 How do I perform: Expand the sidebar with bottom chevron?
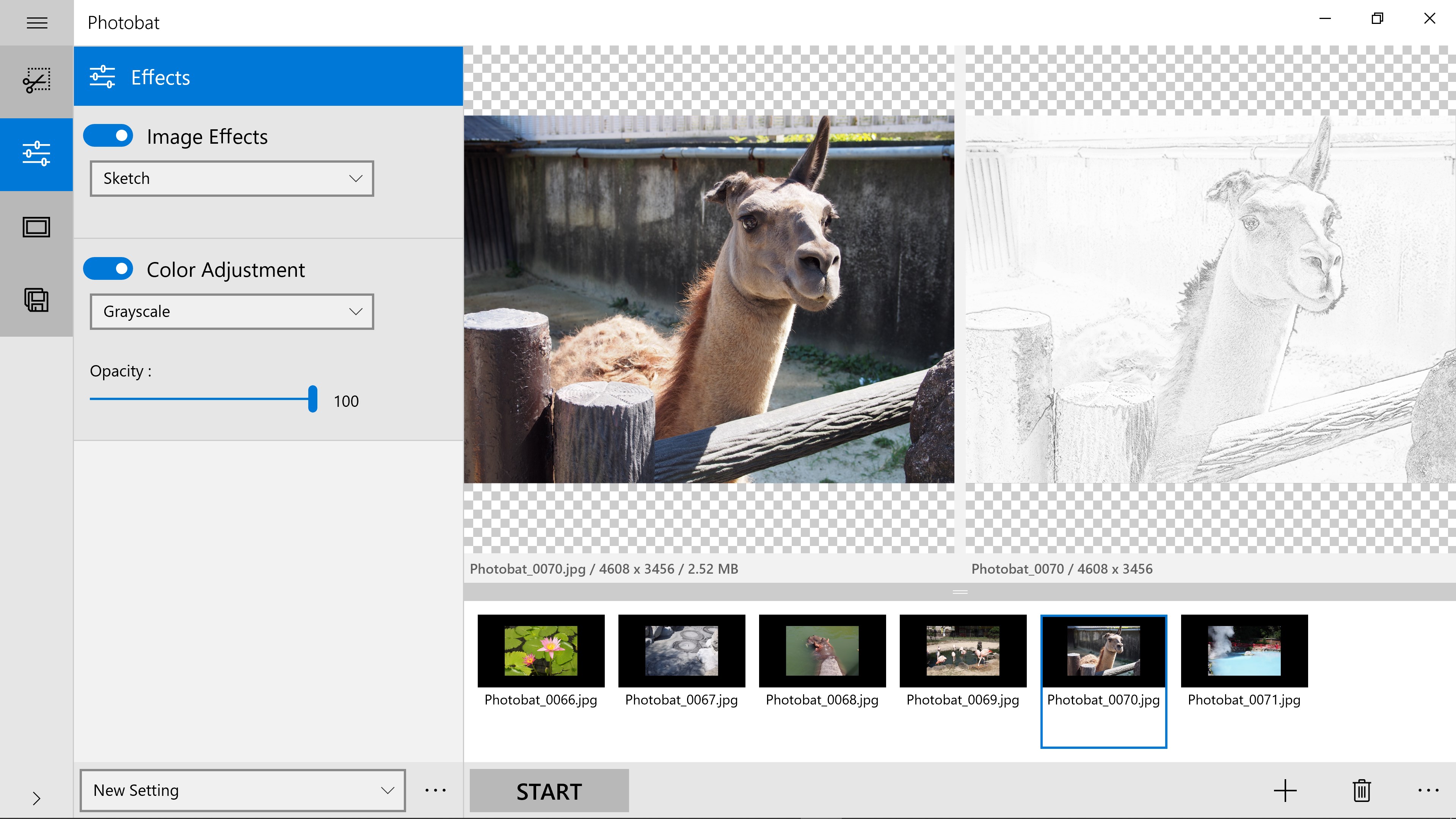(x=37, y=798)
